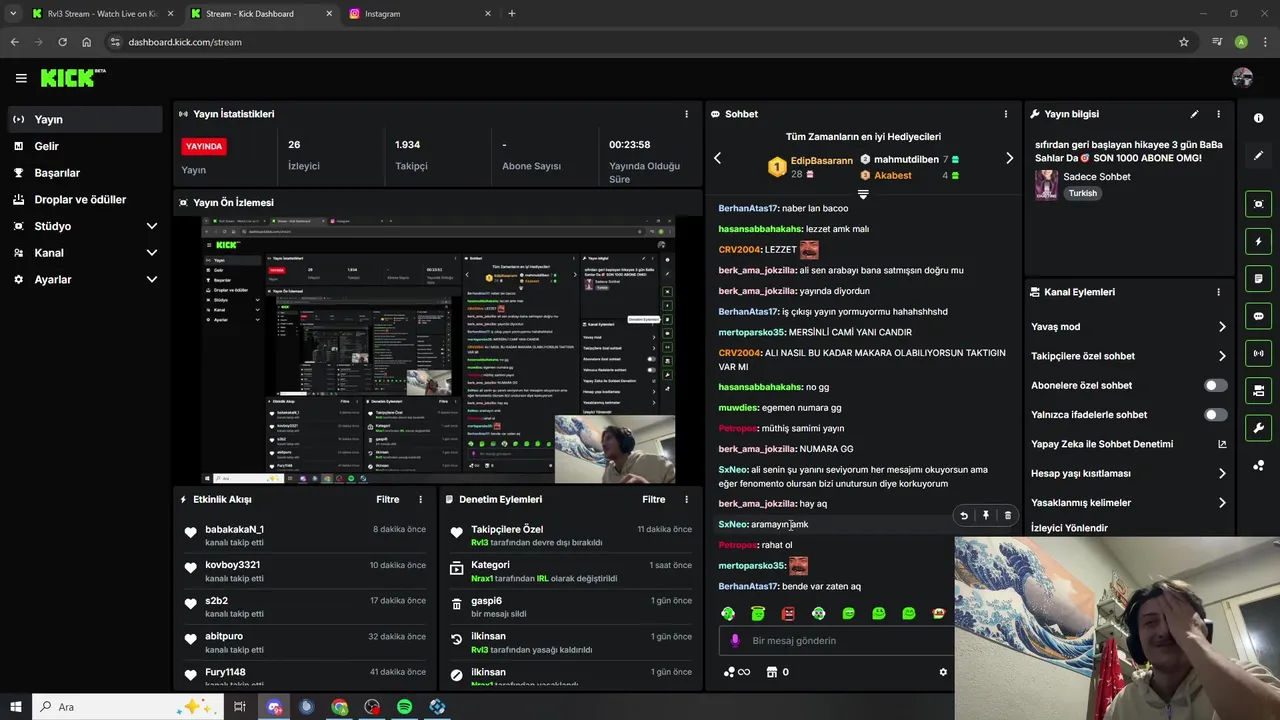Edit stream info with pencil in Yayın bilgisi
The width and height of the screenshot is (1280, 720).
pyautogui.click(x=1194, y=114)
